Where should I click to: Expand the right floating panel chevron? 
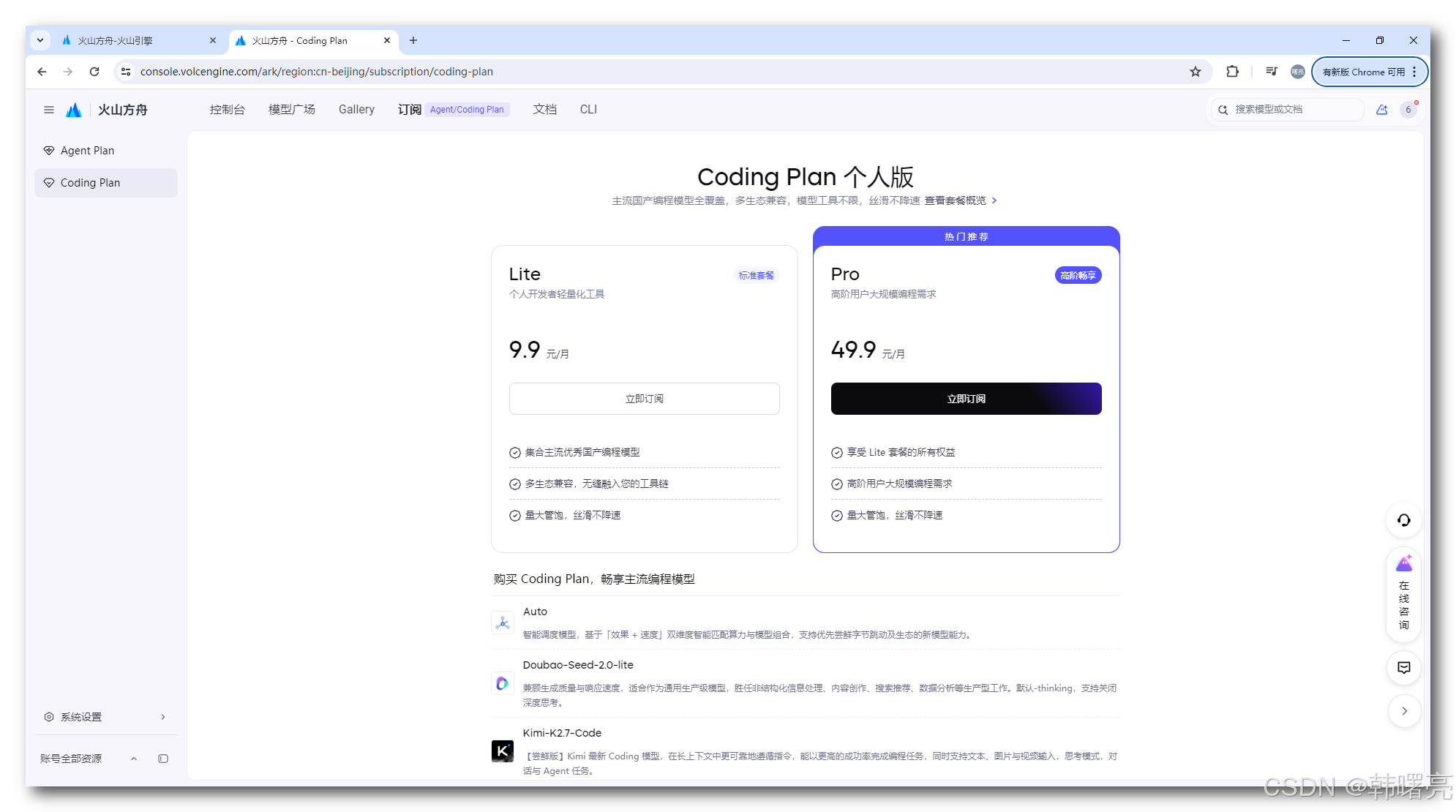pyautogui.click(x=1403, y=711)
